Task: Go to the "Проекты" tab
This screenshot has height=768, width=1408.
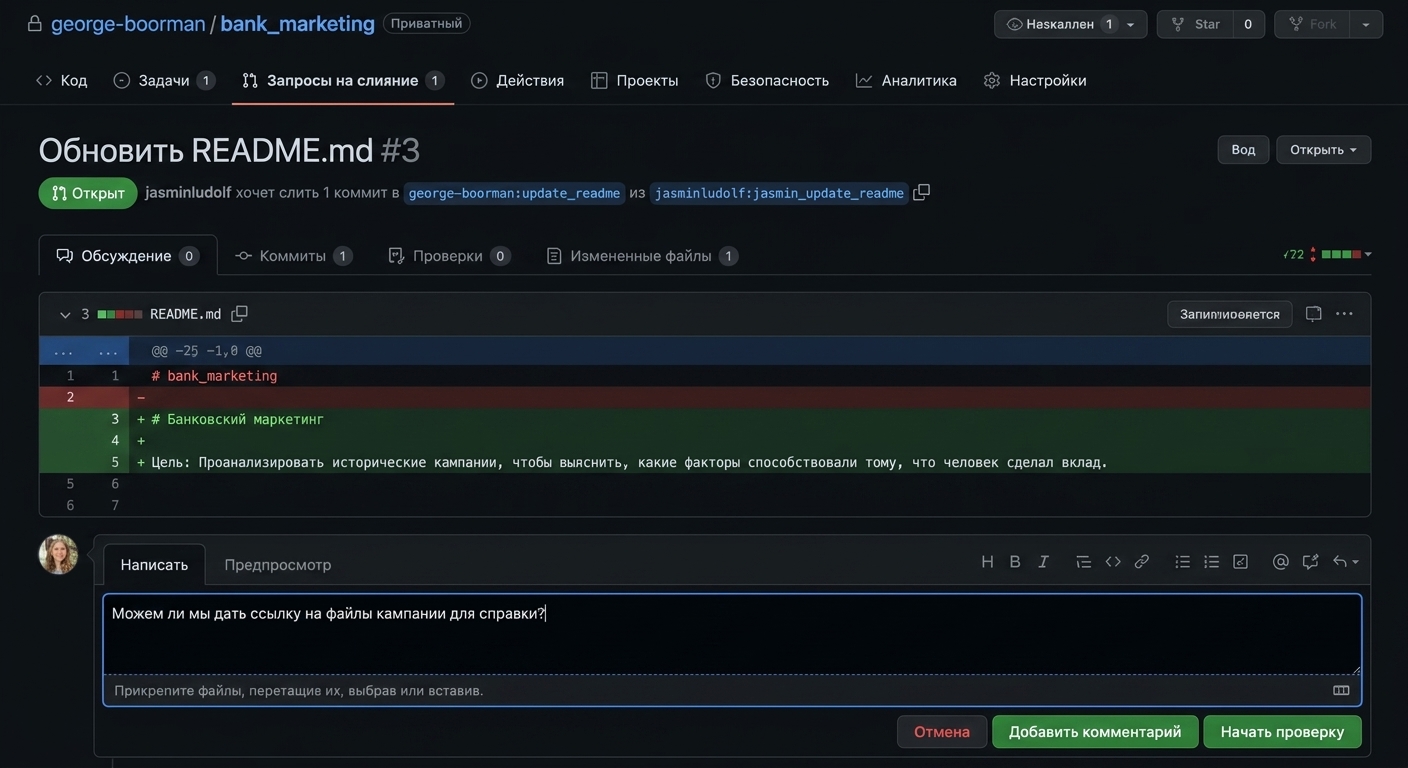Action: [634, 80]
